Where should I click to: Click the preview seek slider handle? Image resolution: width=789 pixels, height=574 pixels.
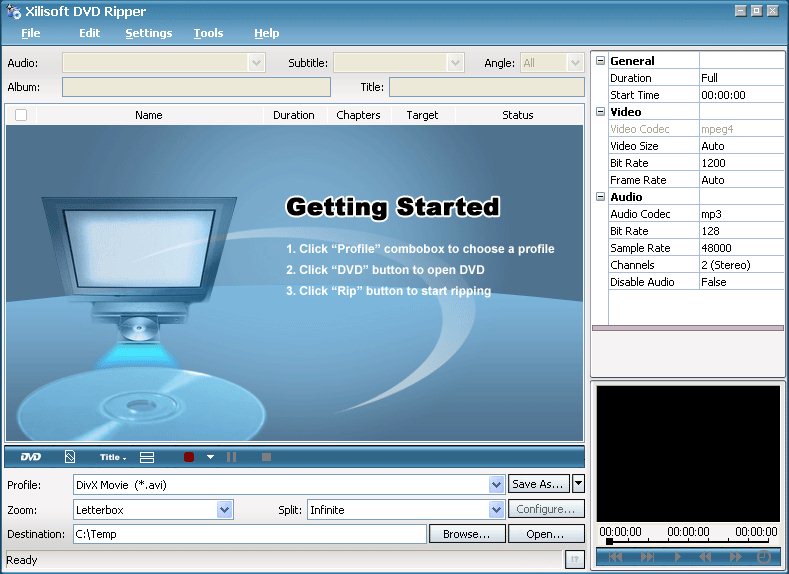click(609, 541)
